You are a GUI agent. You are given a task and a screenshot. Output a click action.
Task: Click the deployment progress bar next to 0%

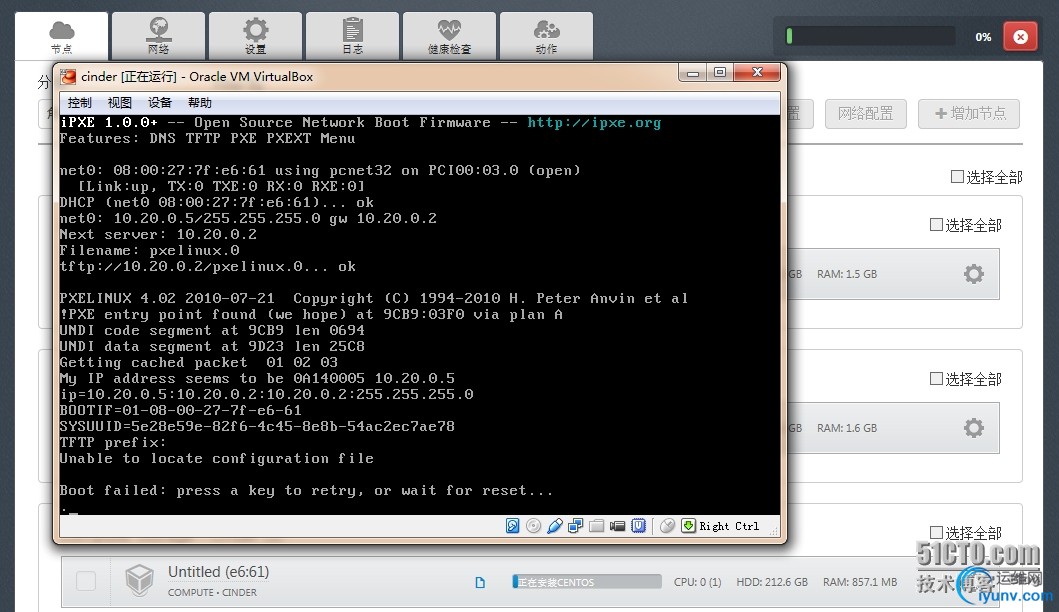point(871,36)
